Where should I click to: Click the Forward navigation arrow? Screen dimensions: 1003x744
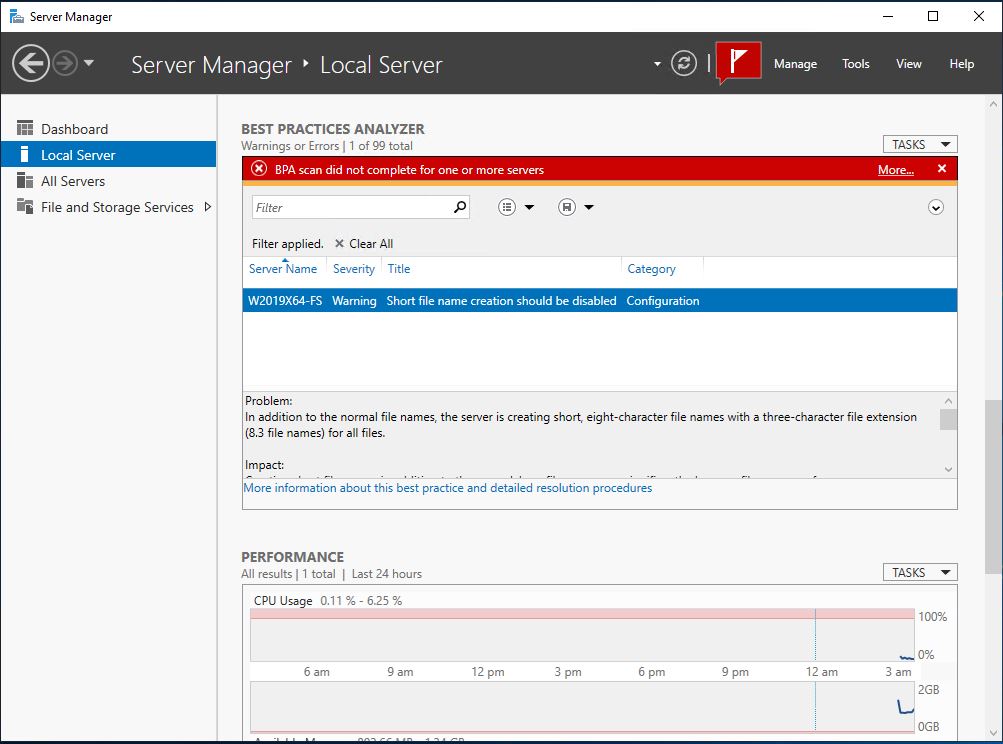pyautogui.click(x=65, y=63)
